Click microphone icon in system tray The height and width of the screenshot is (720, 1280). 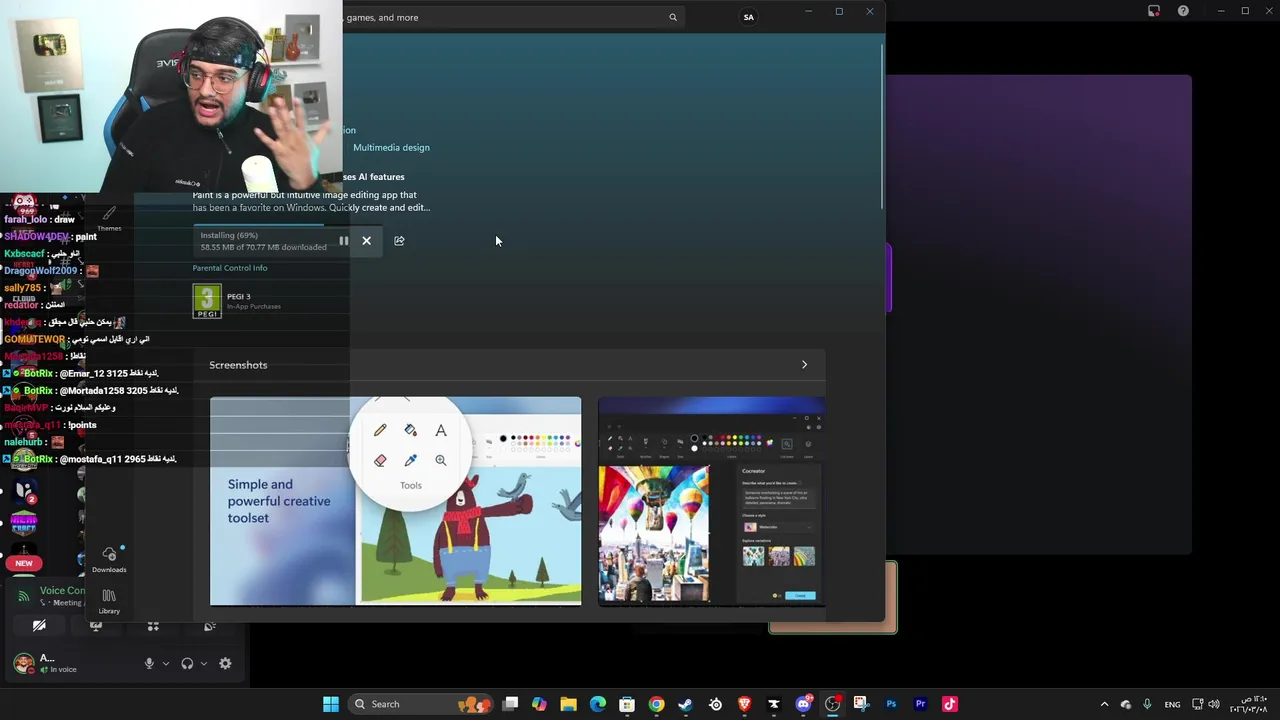pos(1147,704)
